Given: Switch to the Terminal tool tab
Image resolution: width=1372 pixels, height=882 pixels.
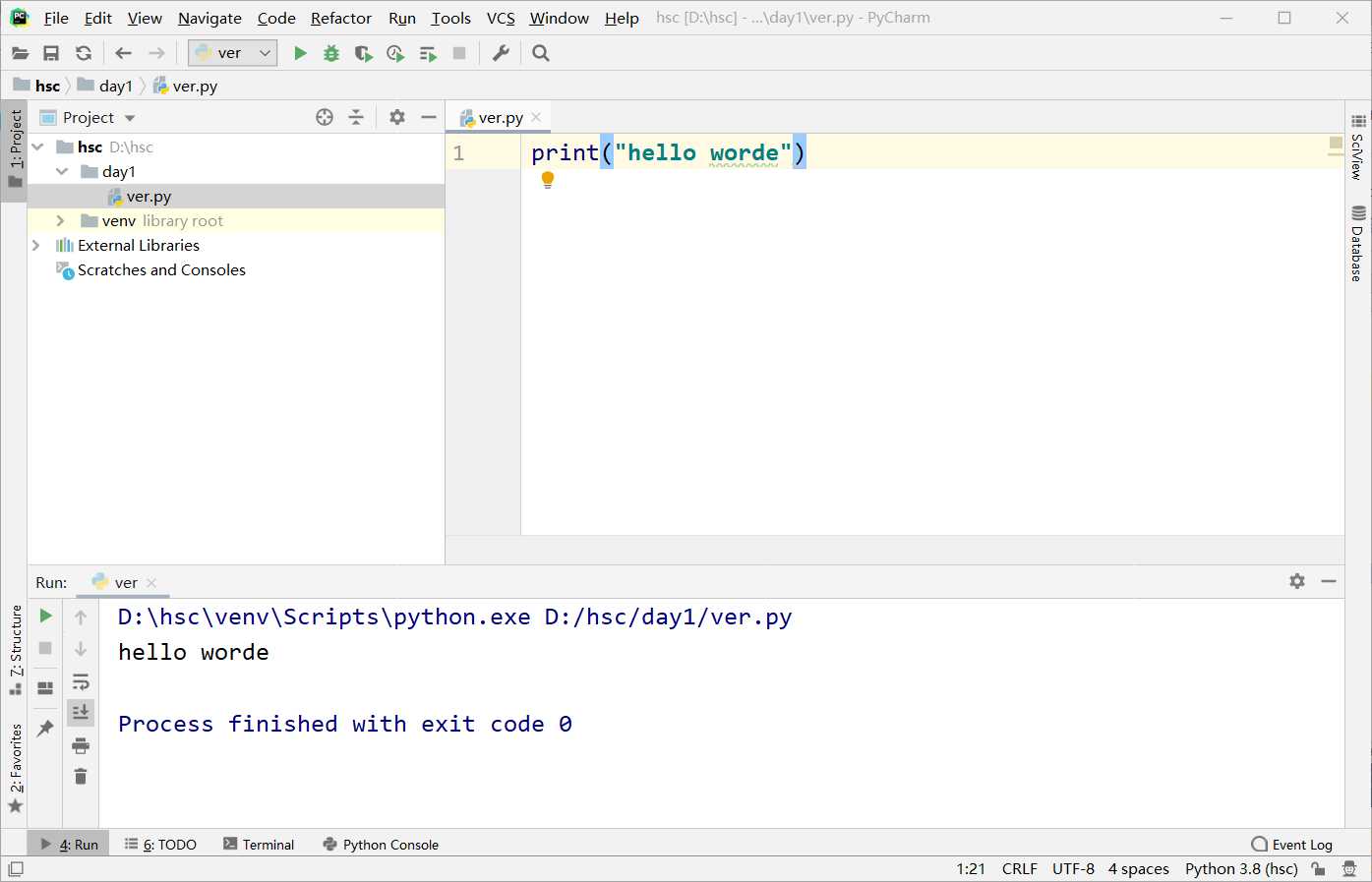Looking at the screenshot, I should 259,845.
